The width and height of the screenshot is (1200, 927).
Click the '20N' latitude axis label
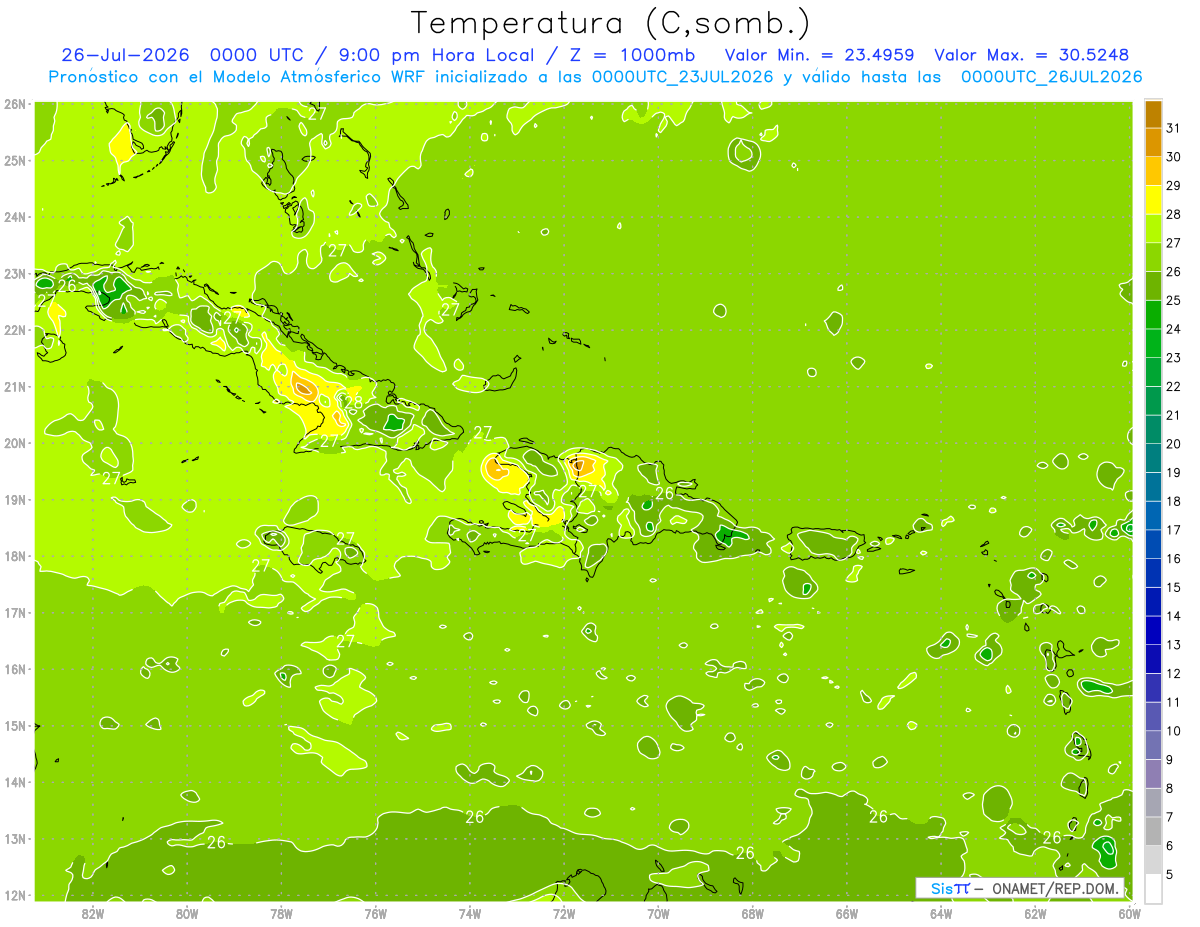tap(15, 443)
